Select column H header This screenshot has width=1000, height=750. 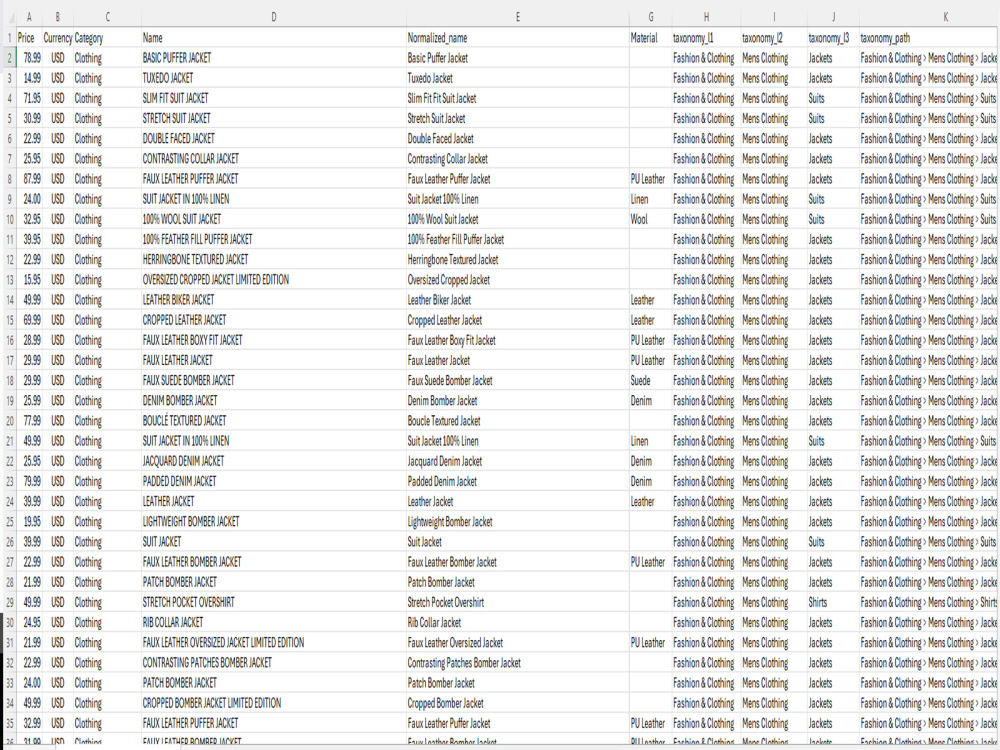[706, 17]
